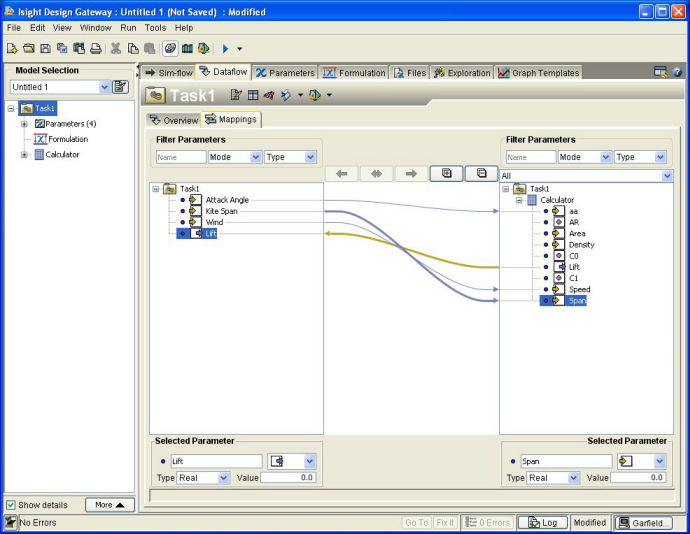The width and height of the screenshot is (690, 534).
Task: Click the edit model icon beside Untitled 1
Action: [x=120, y=87]
